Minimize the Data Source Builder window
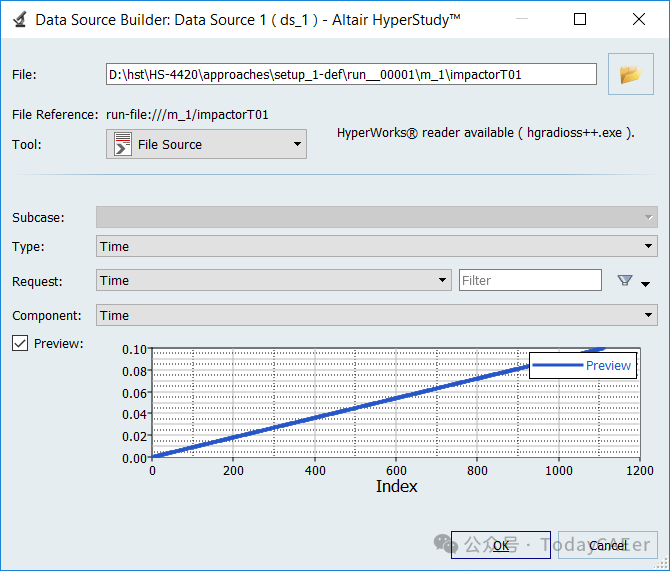 pos(522,19)
